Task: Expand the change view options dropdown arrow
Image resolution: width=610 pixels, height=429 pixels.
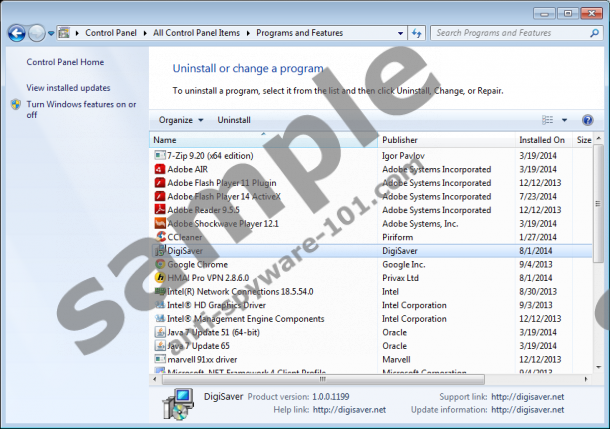Action: point(564,120)
